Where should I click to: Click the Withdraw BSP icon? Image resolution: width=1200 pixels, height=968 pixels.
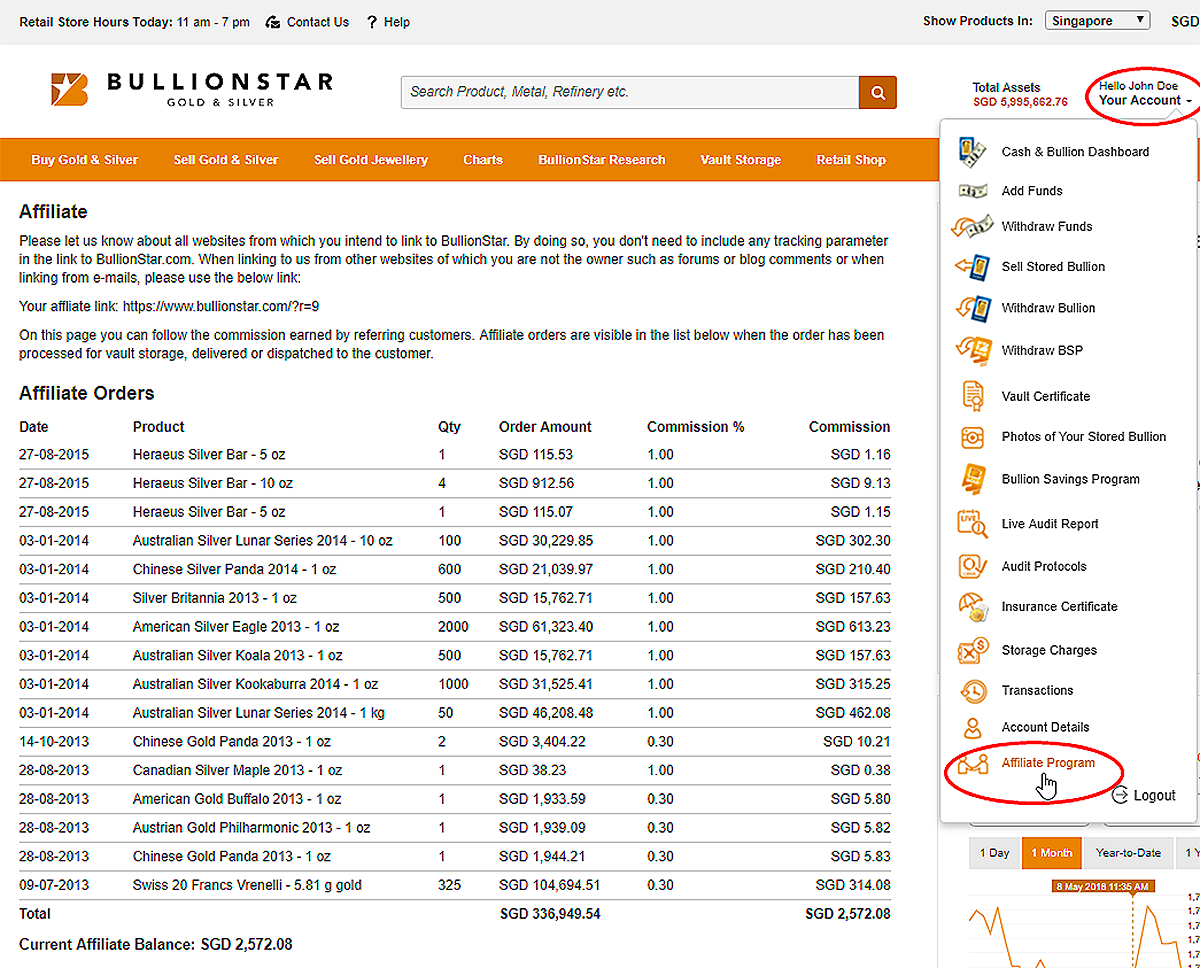click(972, 349)
